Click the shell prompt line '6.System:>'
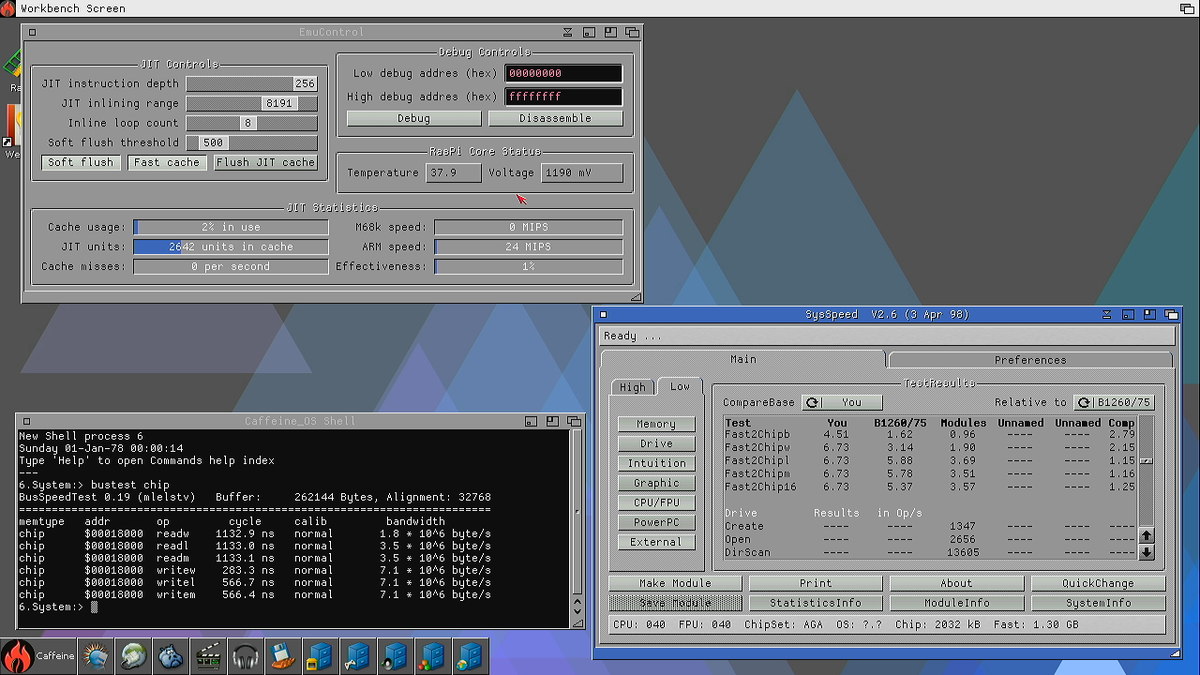This screenshot has height=675, width=1200. (x=58, y=606)
